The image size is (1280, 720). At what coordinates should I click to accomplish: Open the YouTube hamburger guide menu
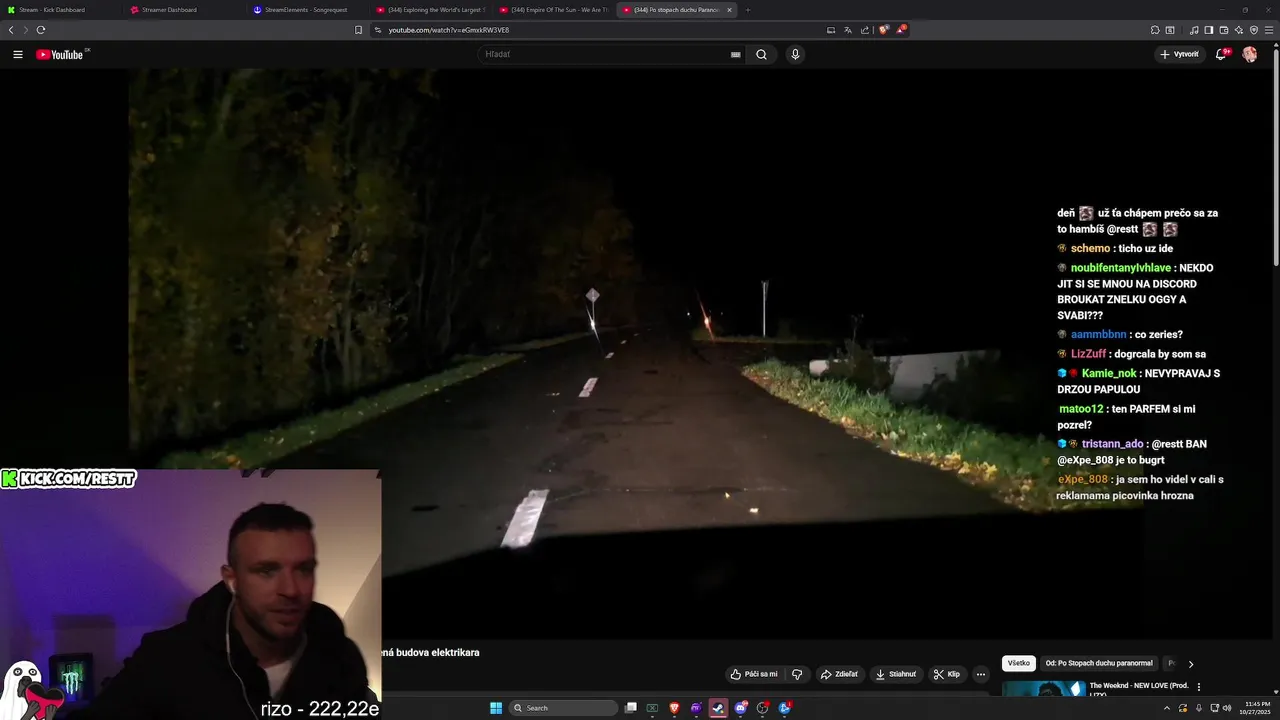[17, 54]
